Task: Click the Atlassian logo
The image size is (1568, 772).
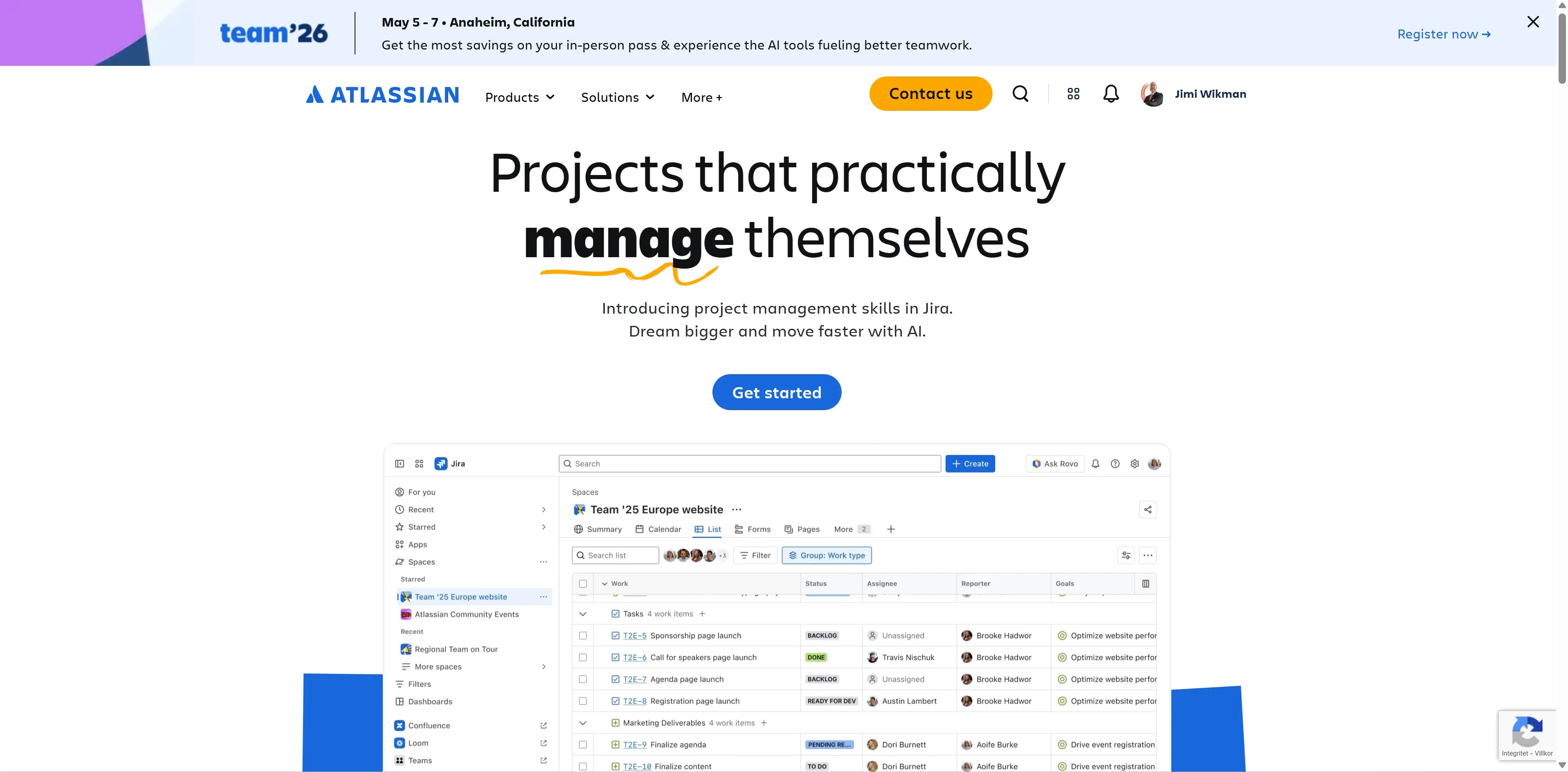Action: [382, 94]
